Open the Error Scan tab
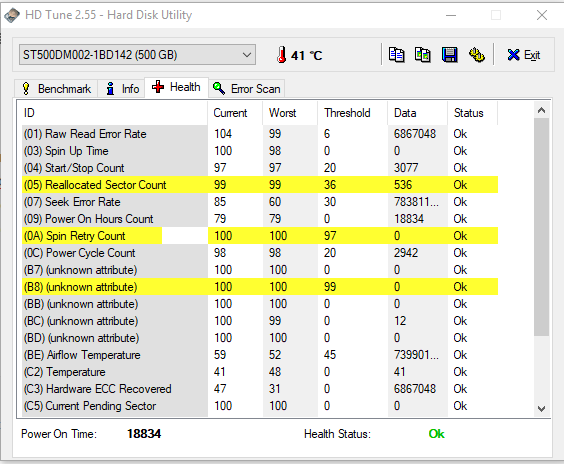564x464 pixels. [x=247, y=88]
